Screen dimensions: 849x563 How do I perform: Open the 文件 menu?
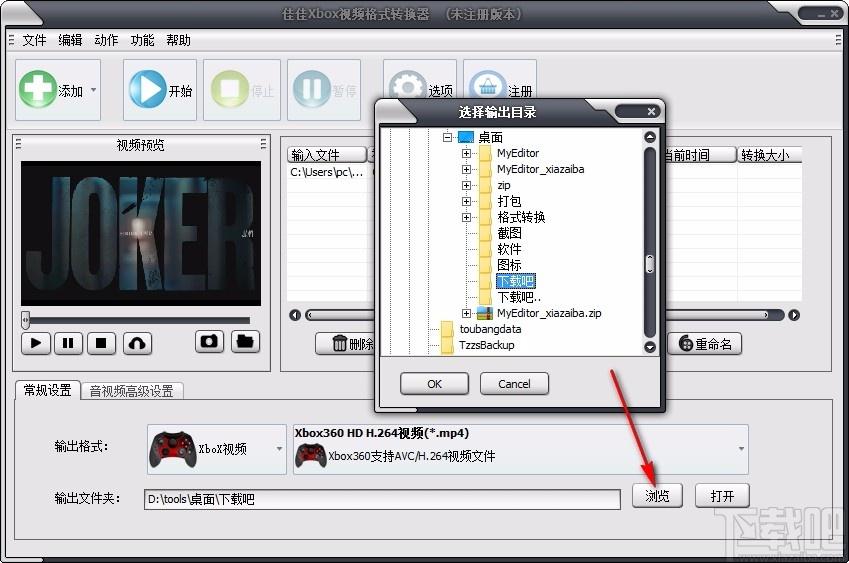pos(34,40)
